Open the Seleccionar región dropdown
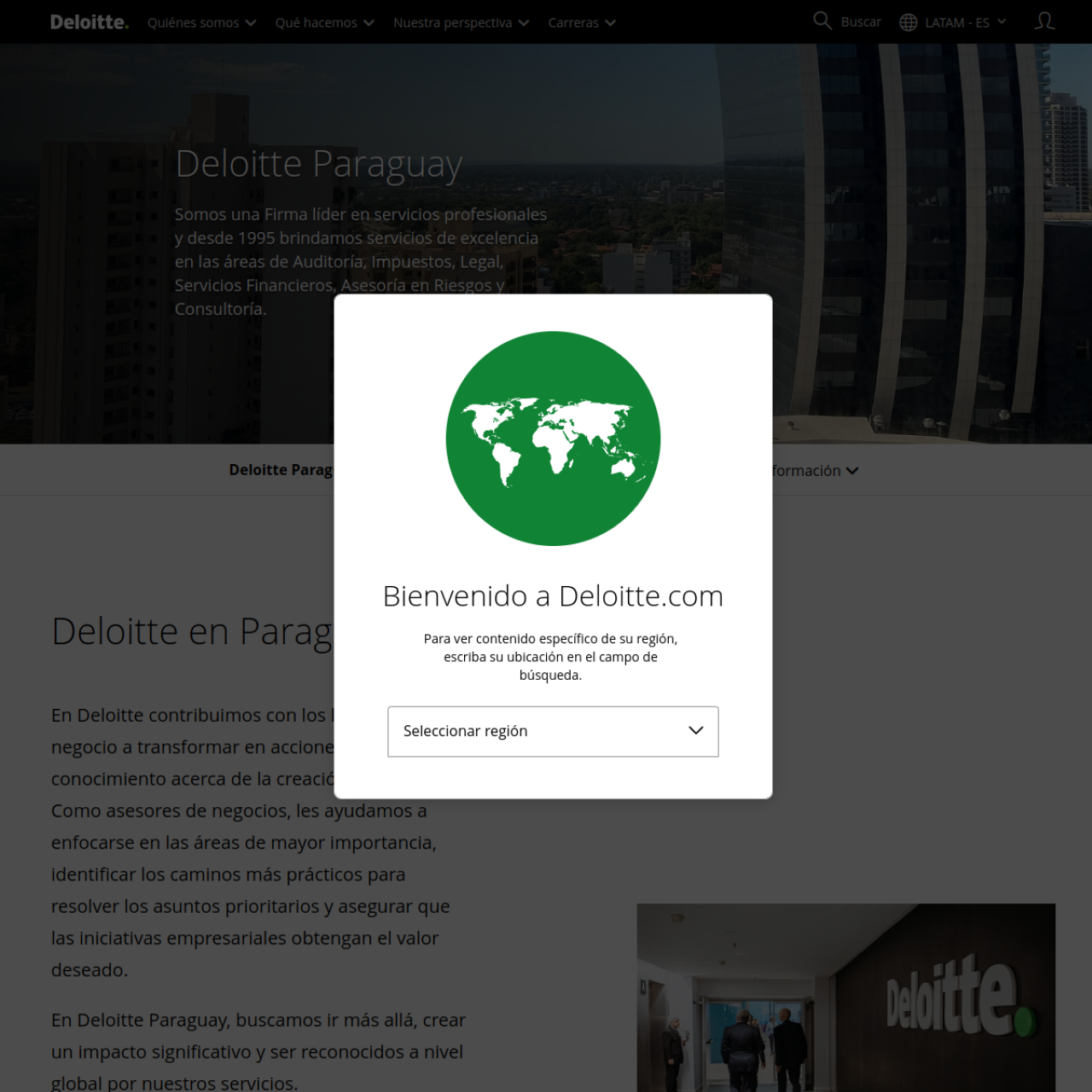Image resolution: width=1092 pixels, height=1092 pixels. coord(553,731)
